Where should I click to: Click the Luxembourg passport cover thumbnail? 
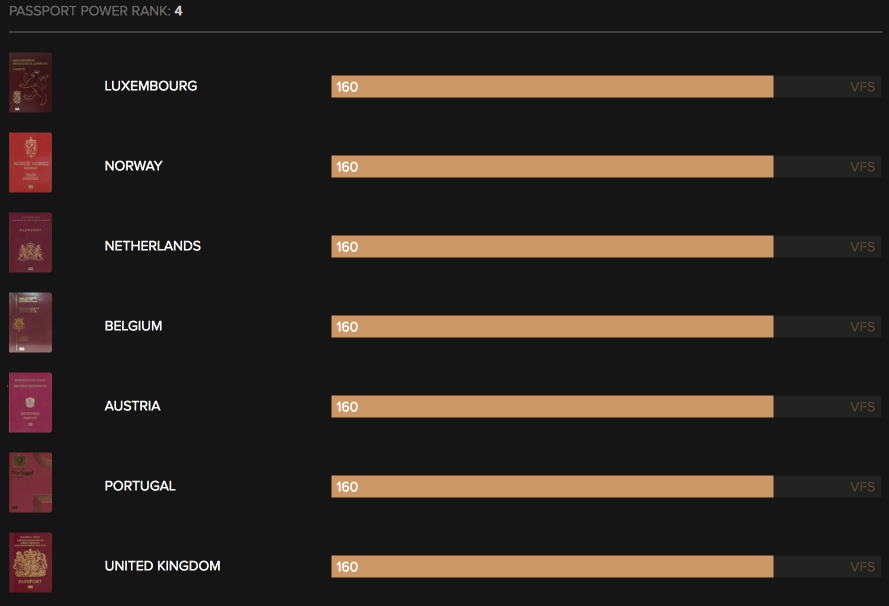pyautogui.click(x=30, y=83)
